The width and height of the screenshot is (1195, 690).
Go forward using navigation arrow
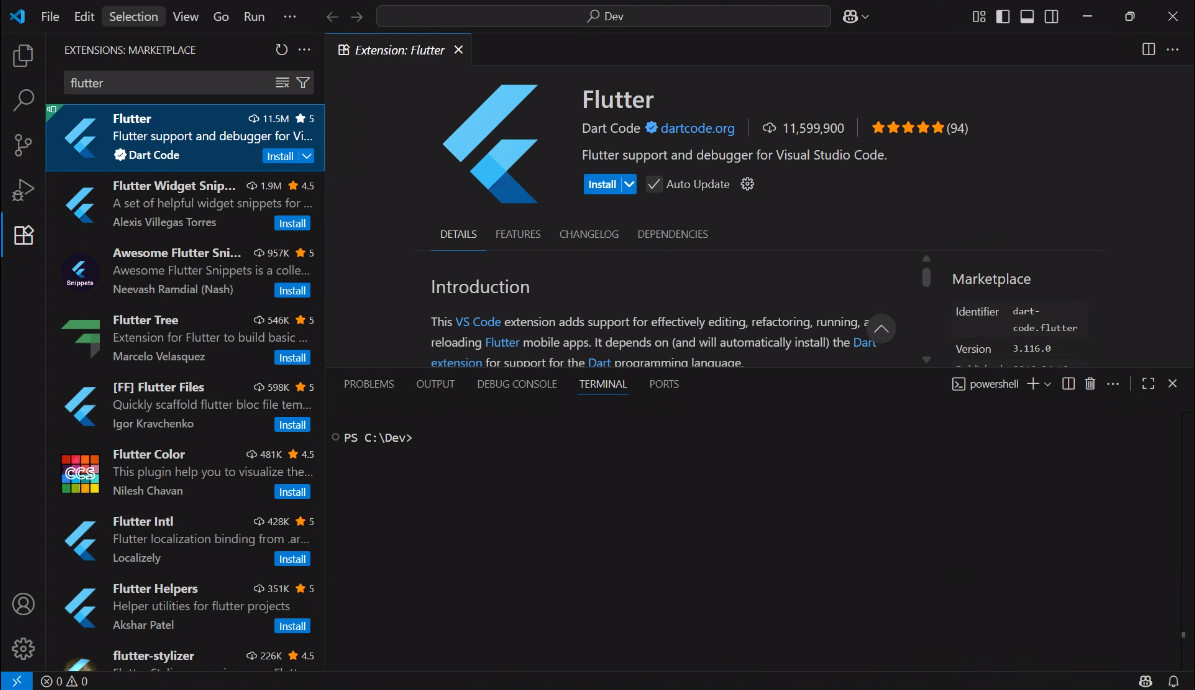[x=357, y=16]
